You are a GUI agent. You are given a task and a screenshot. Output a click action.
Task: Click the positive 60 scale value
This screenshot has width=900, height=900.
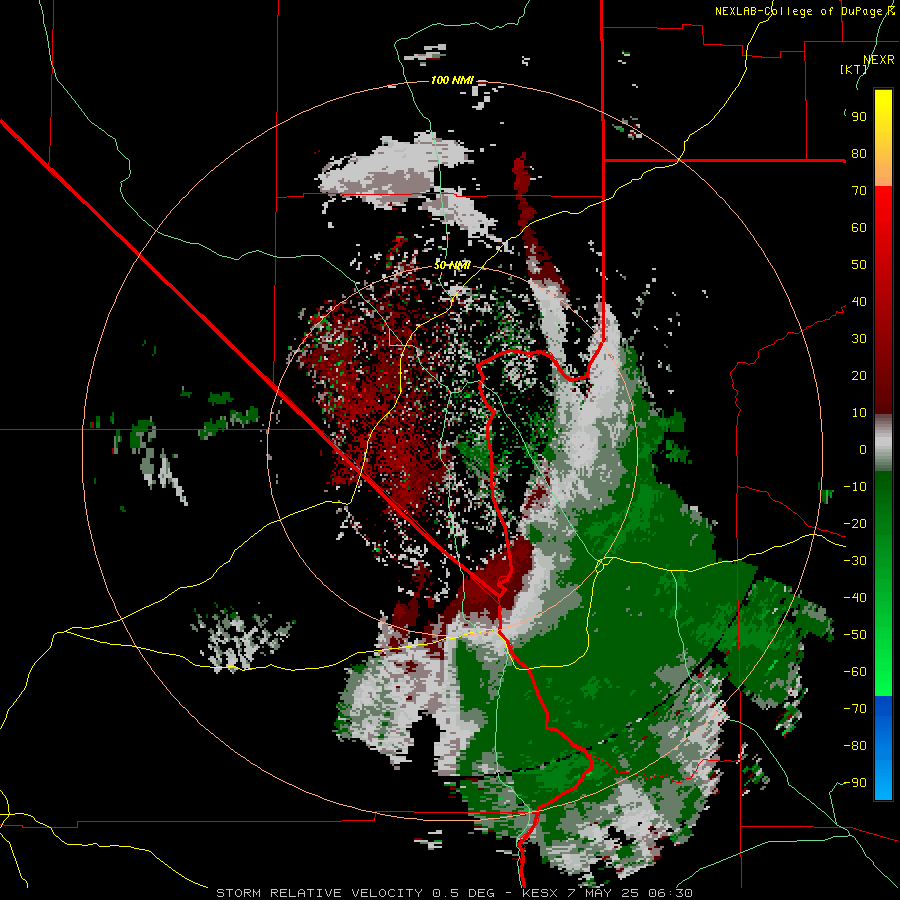pos(859,228)
